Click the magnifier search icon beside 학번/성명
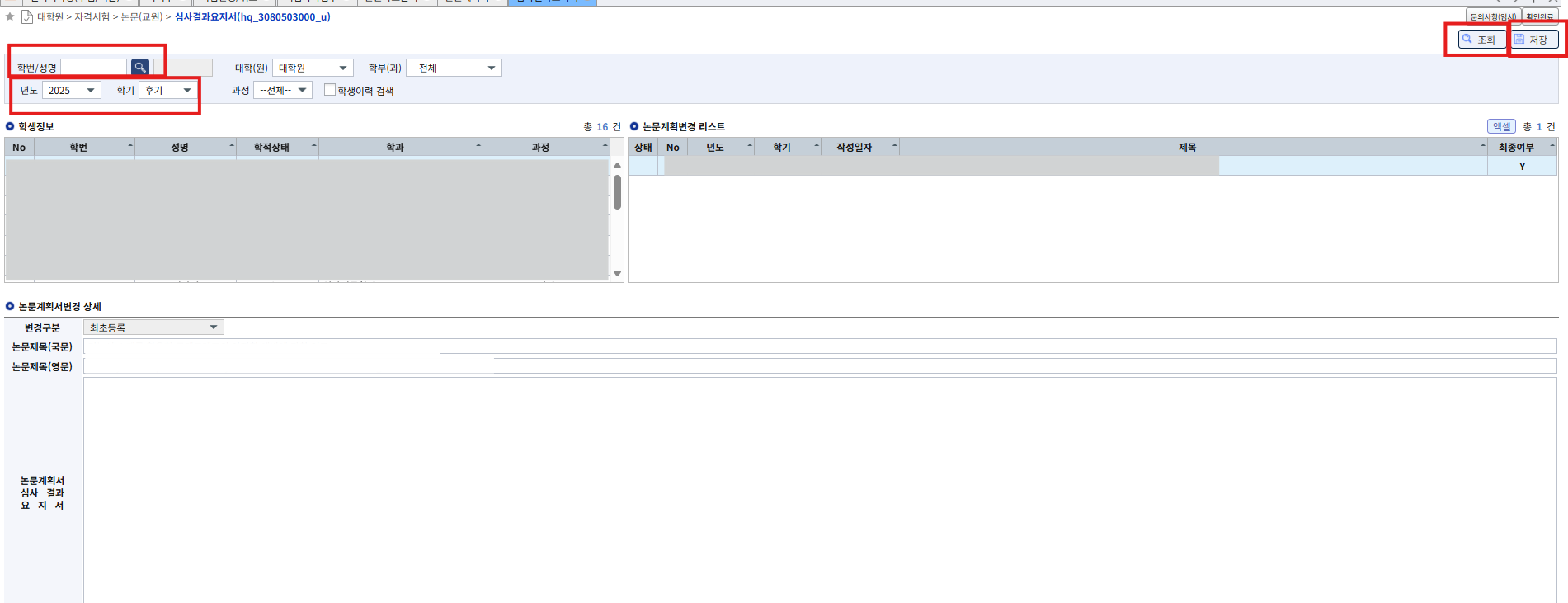The height and width of the screenshot is (603, 1568). pos(140,68)
